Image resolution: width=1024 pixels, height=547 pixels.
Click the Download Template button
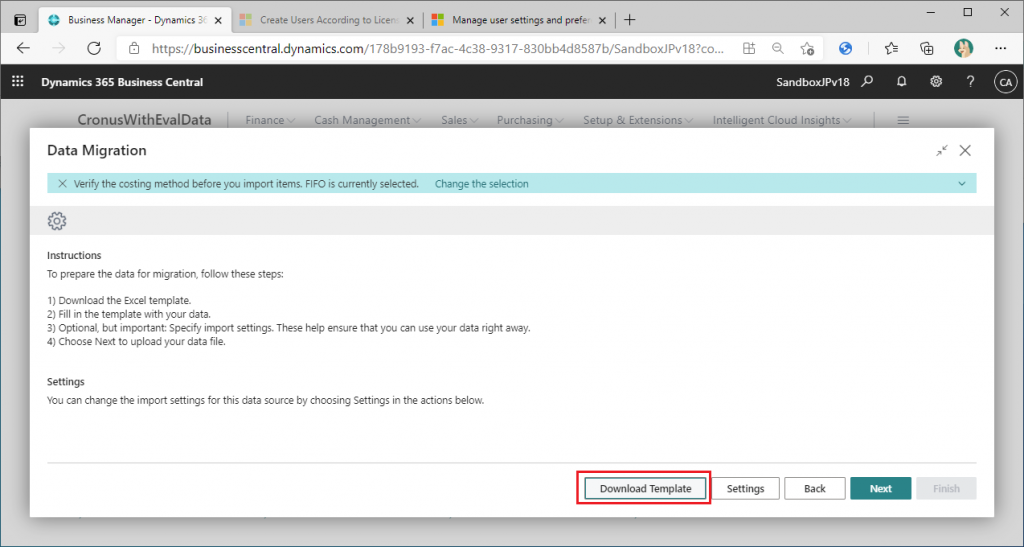[x=645, y=488]
